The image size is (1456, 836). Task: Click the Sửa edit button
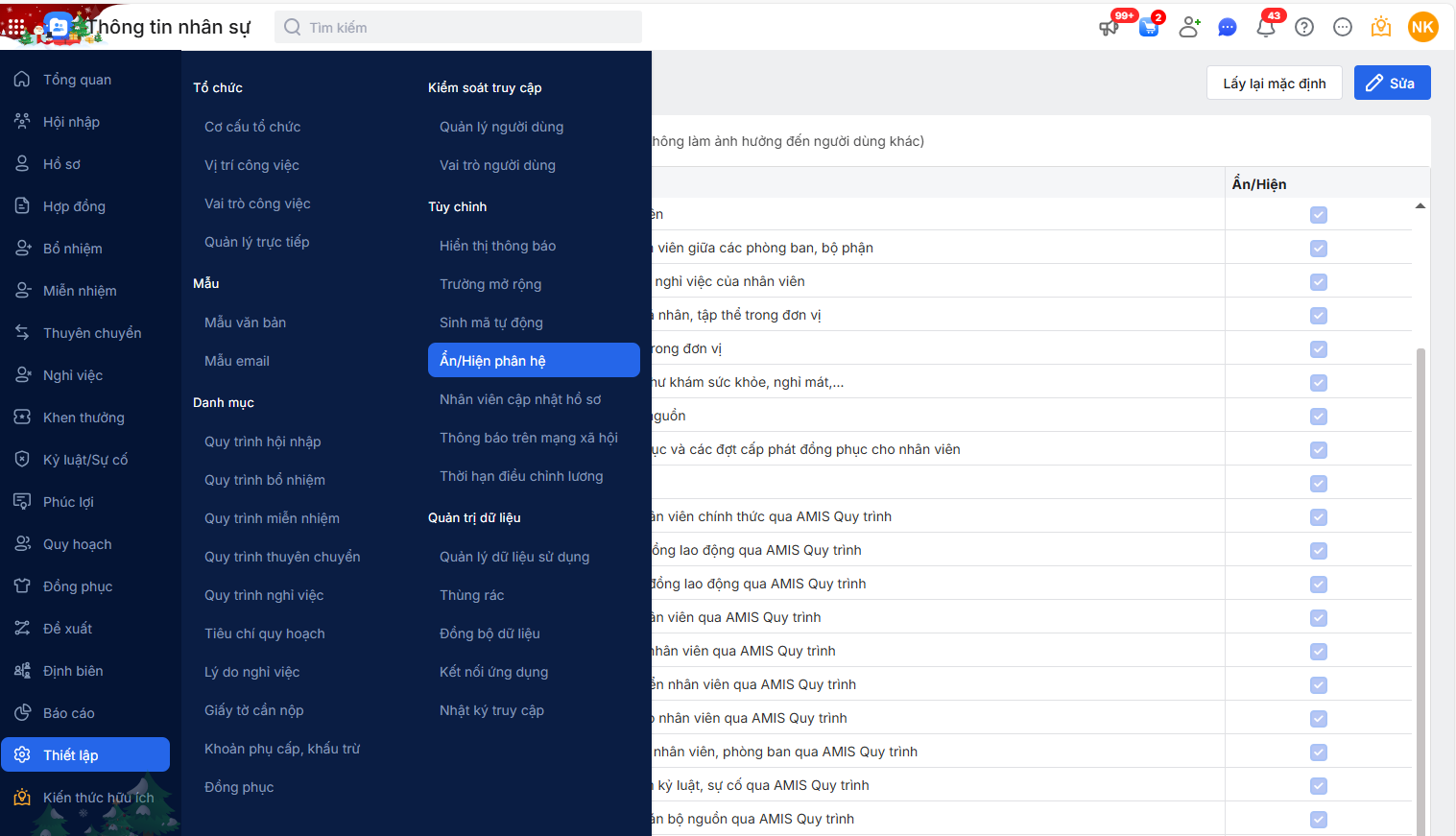pyautogui.click(x=1392, y=83)
